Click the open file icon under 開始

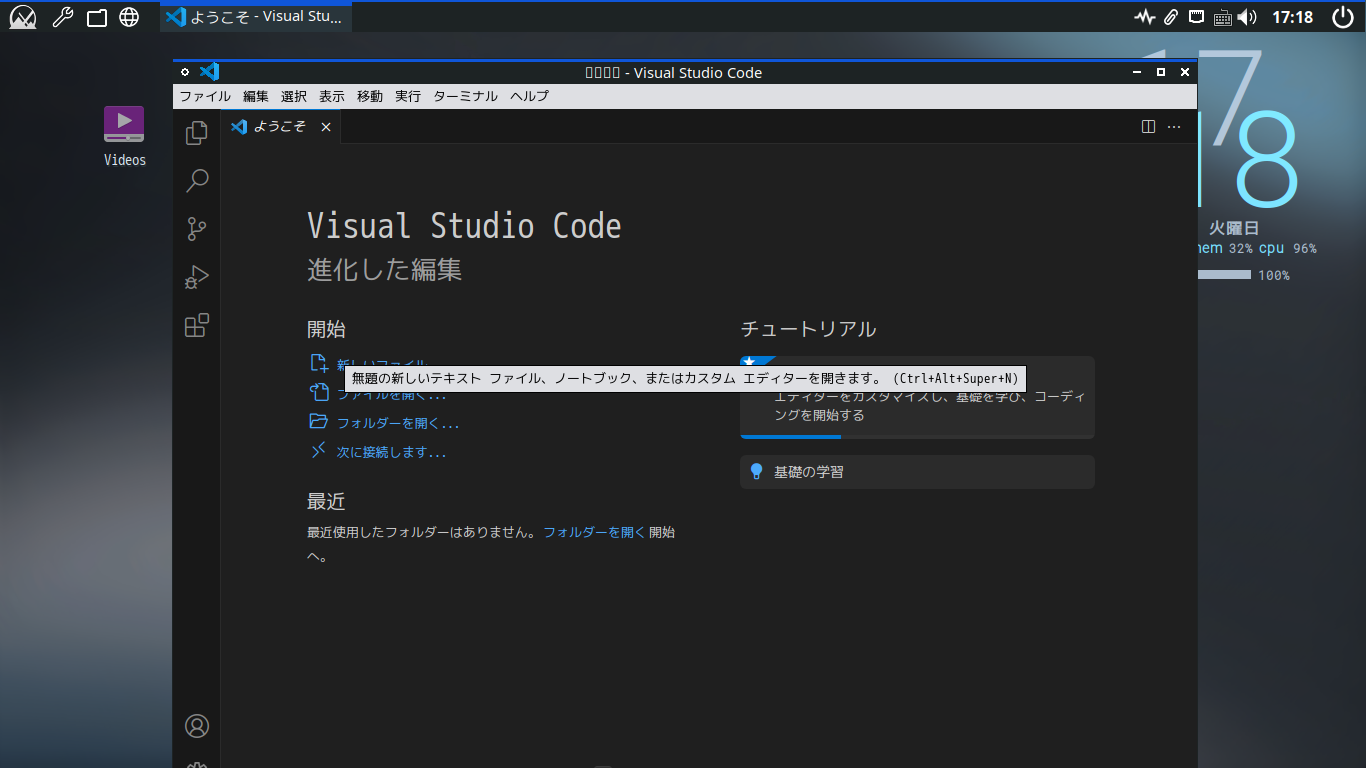[319, 393]
